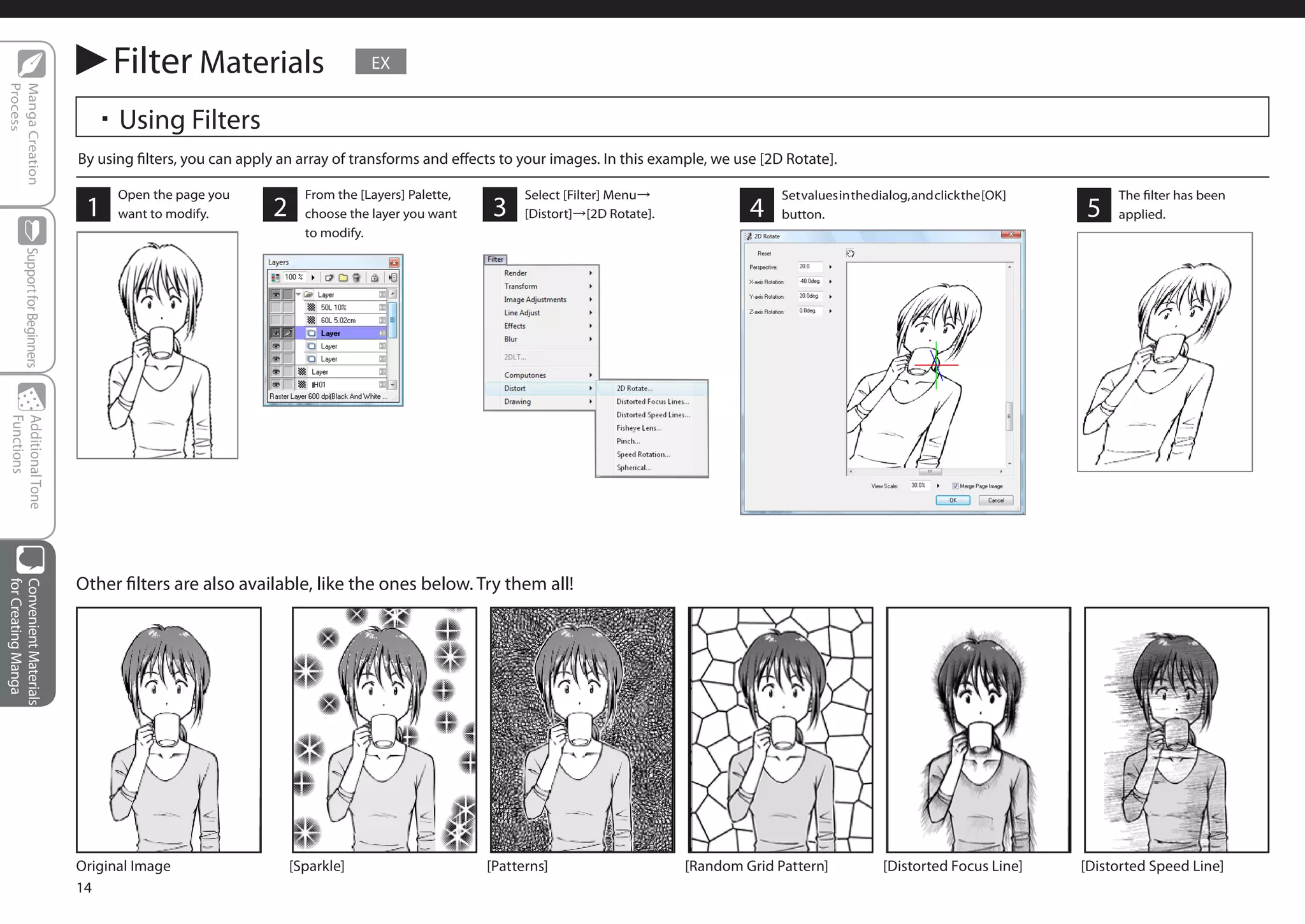The image size is (1305, 924).
Task: Click the open folder icon of the top Layer group
Action: [x=308, y=294]
